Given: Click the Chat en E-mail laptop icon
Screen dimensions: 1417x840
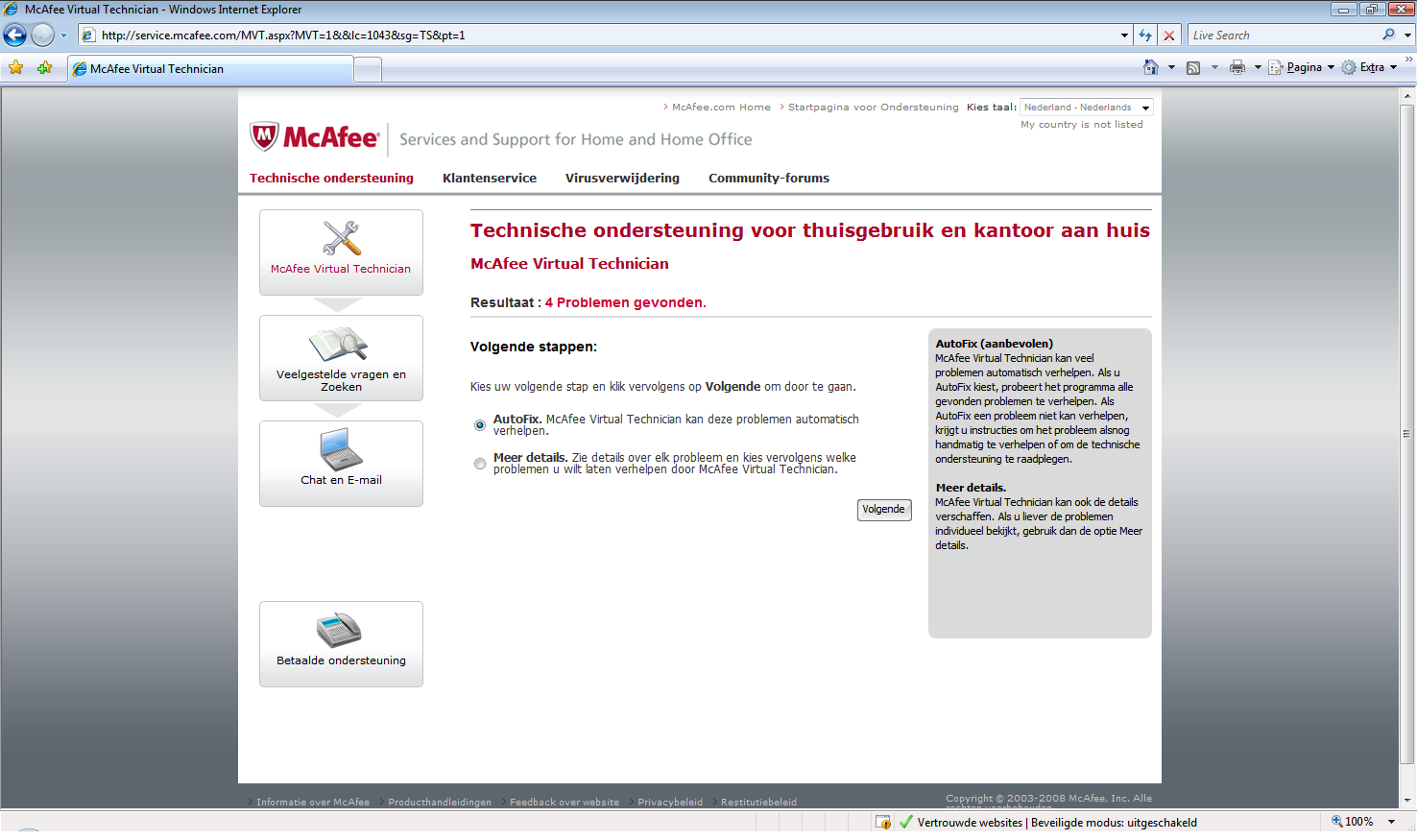Looking at the screenshot, I should coord(341,449).
